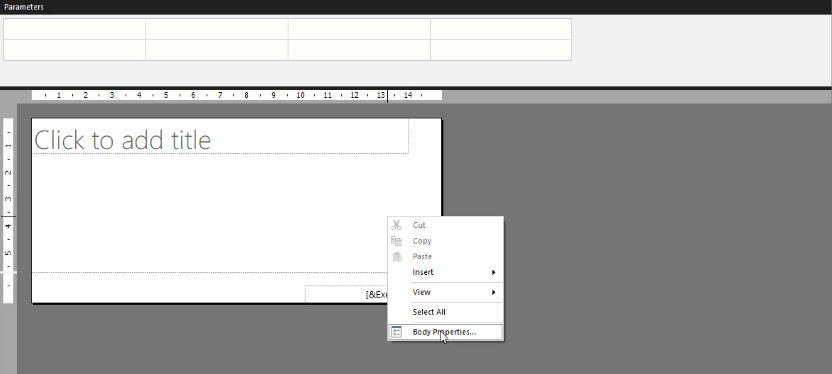
Task: Click the first parameter cell in top row
Action: coord(74,29)
